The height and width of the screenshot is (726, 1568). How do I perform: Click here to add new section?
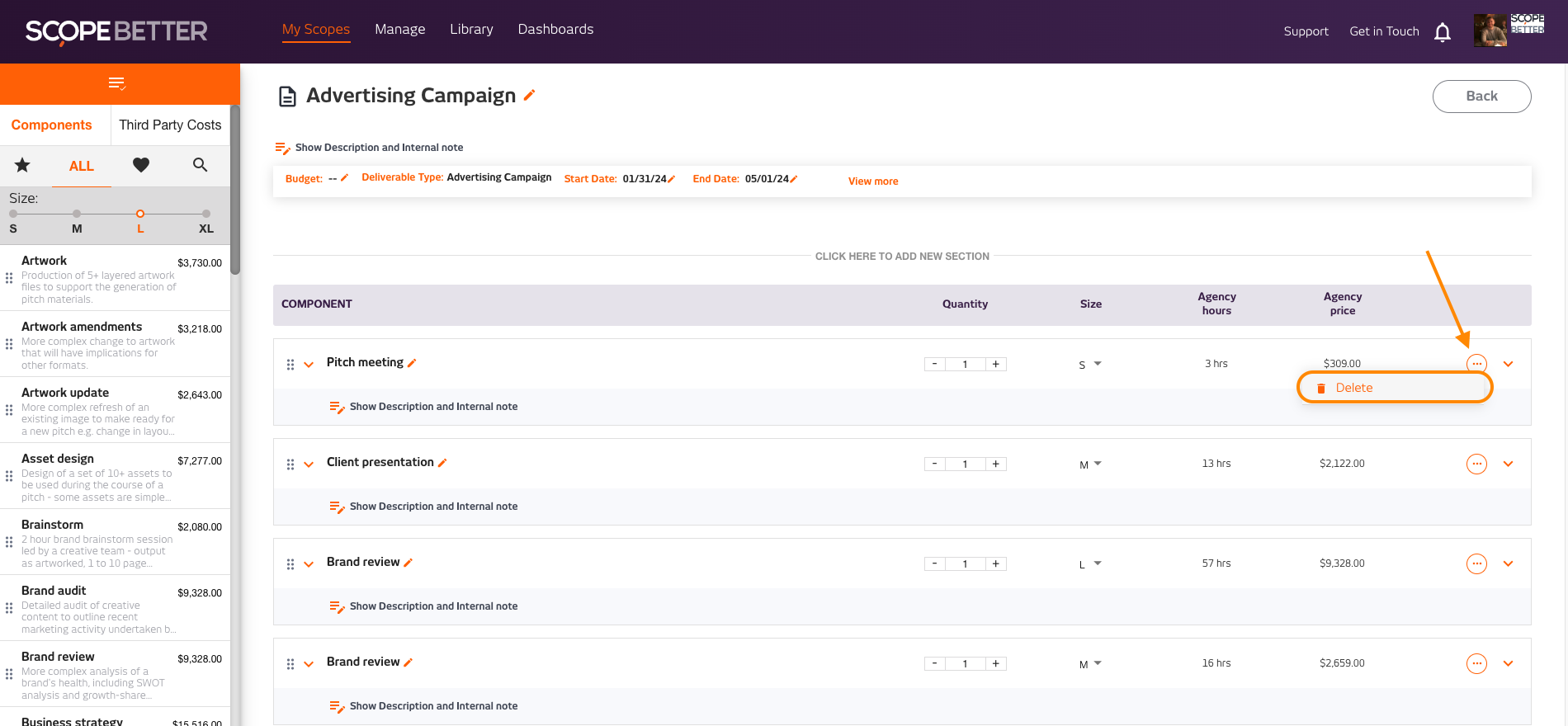[902, 257]
